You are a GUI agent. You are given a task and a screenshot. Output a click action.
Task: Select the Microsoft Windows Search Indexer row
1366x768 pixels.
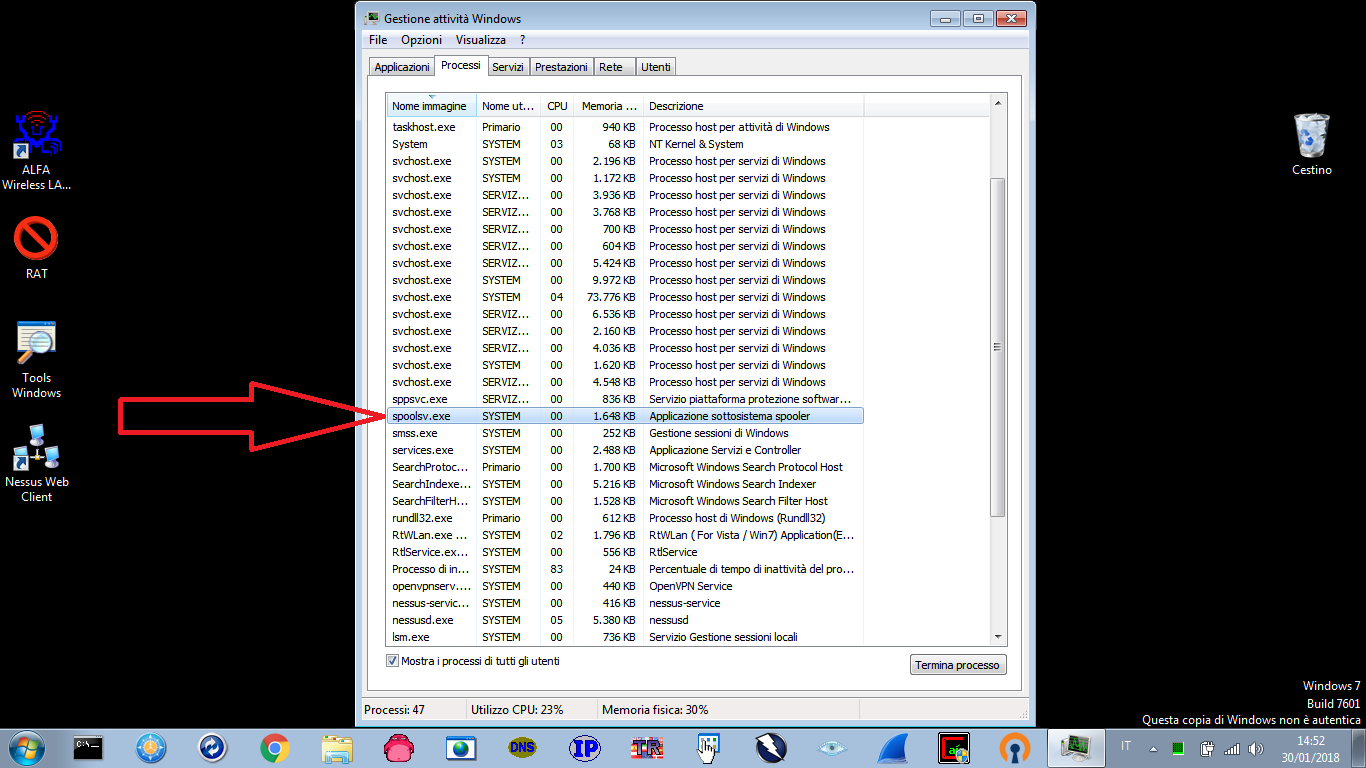(x=625, y=484)
